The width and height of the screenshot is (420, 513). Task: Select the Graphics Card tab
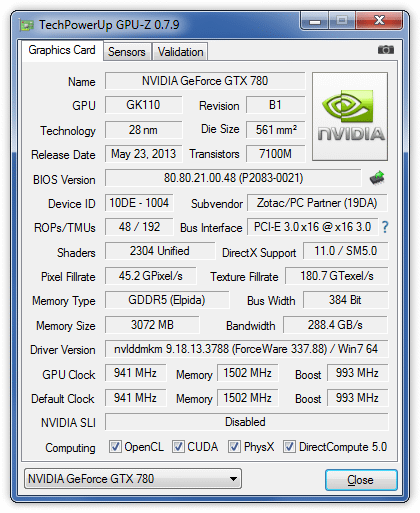[x=62, y=50]
